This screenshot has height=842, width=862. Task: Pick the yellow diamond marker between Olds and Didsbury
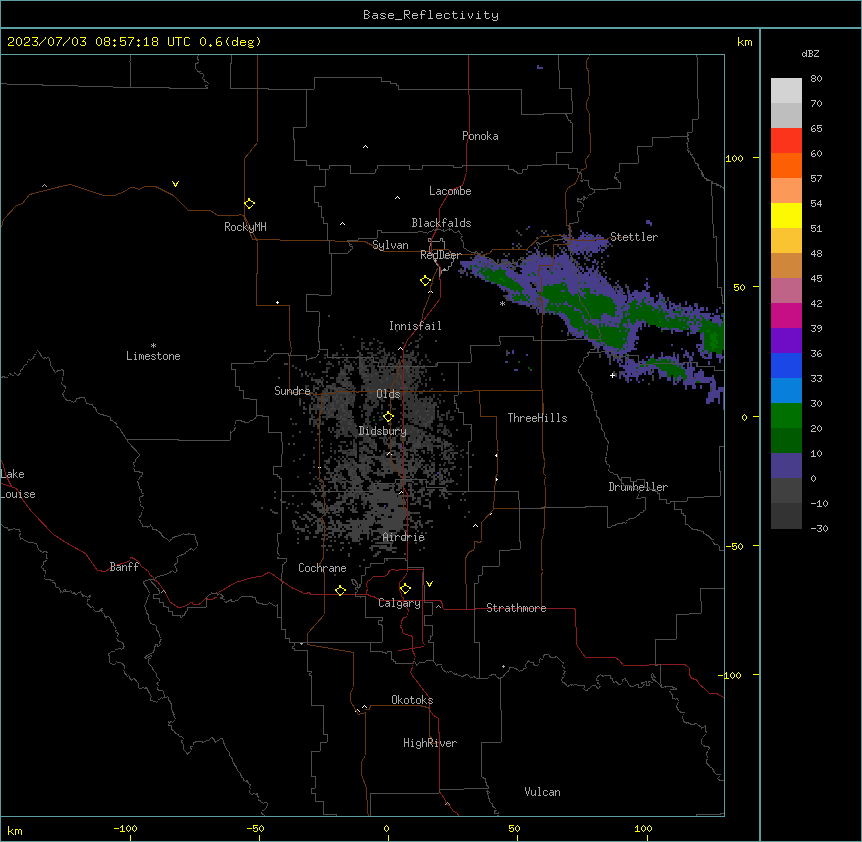coord(388,416)
